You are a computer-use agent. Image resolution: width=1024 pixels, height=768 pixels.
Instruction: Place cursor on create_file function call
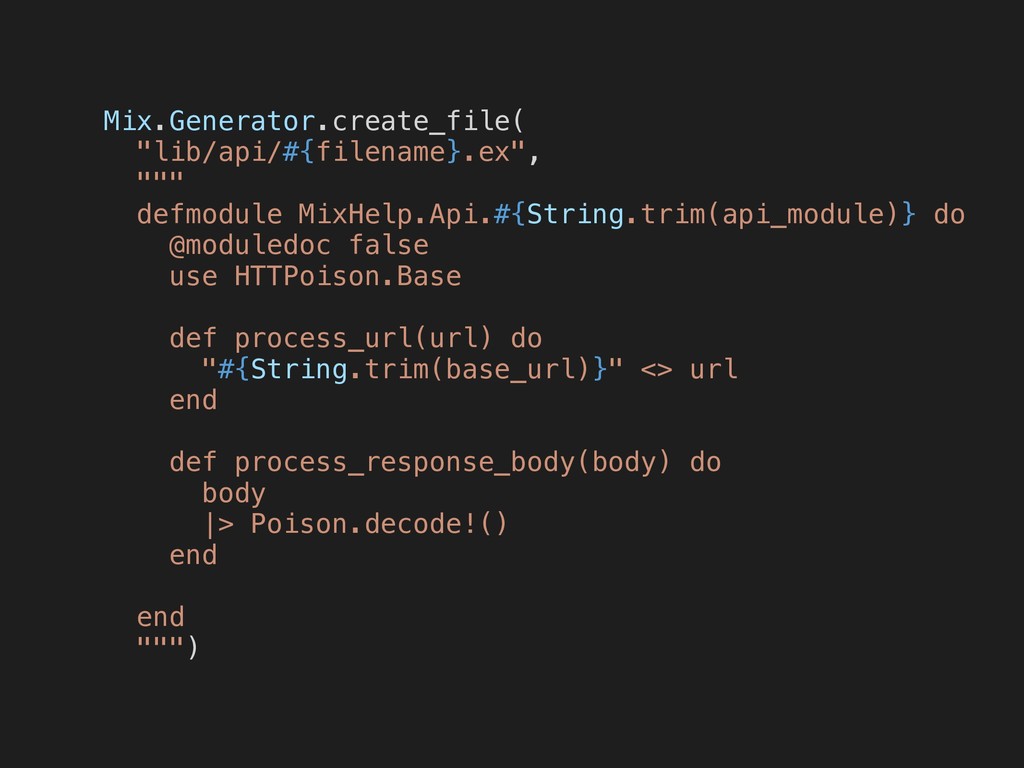[x=421, y=121]
